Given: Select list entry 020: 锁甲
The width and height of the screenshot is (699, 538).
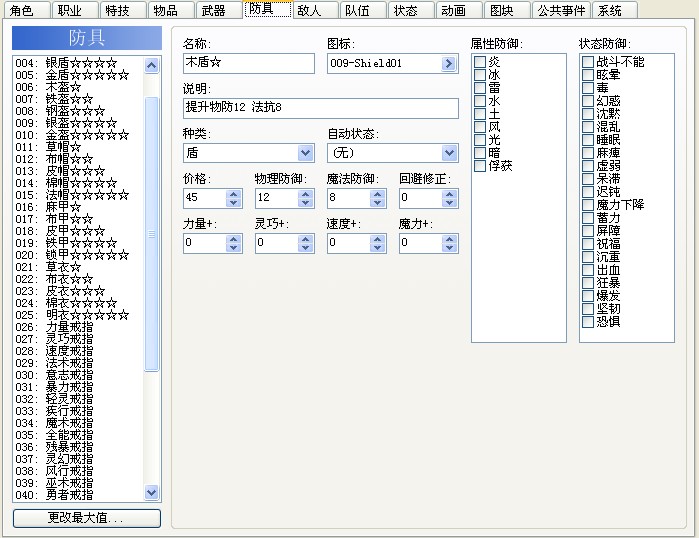Looking at the screenshot, I should [x=78, y=255].
